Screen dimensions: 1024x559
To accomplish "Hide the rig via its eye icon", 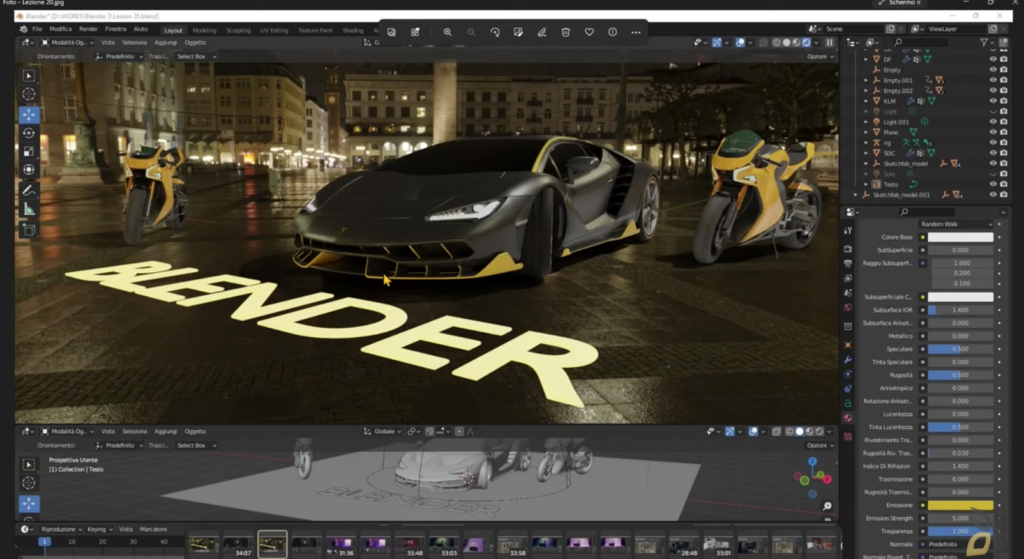I will tap(993, 142).
